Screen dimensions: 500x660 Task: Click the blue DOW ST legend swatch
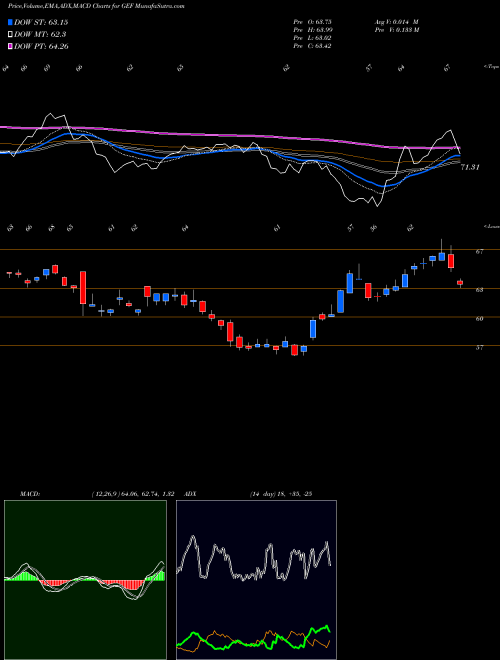[10, 22]
